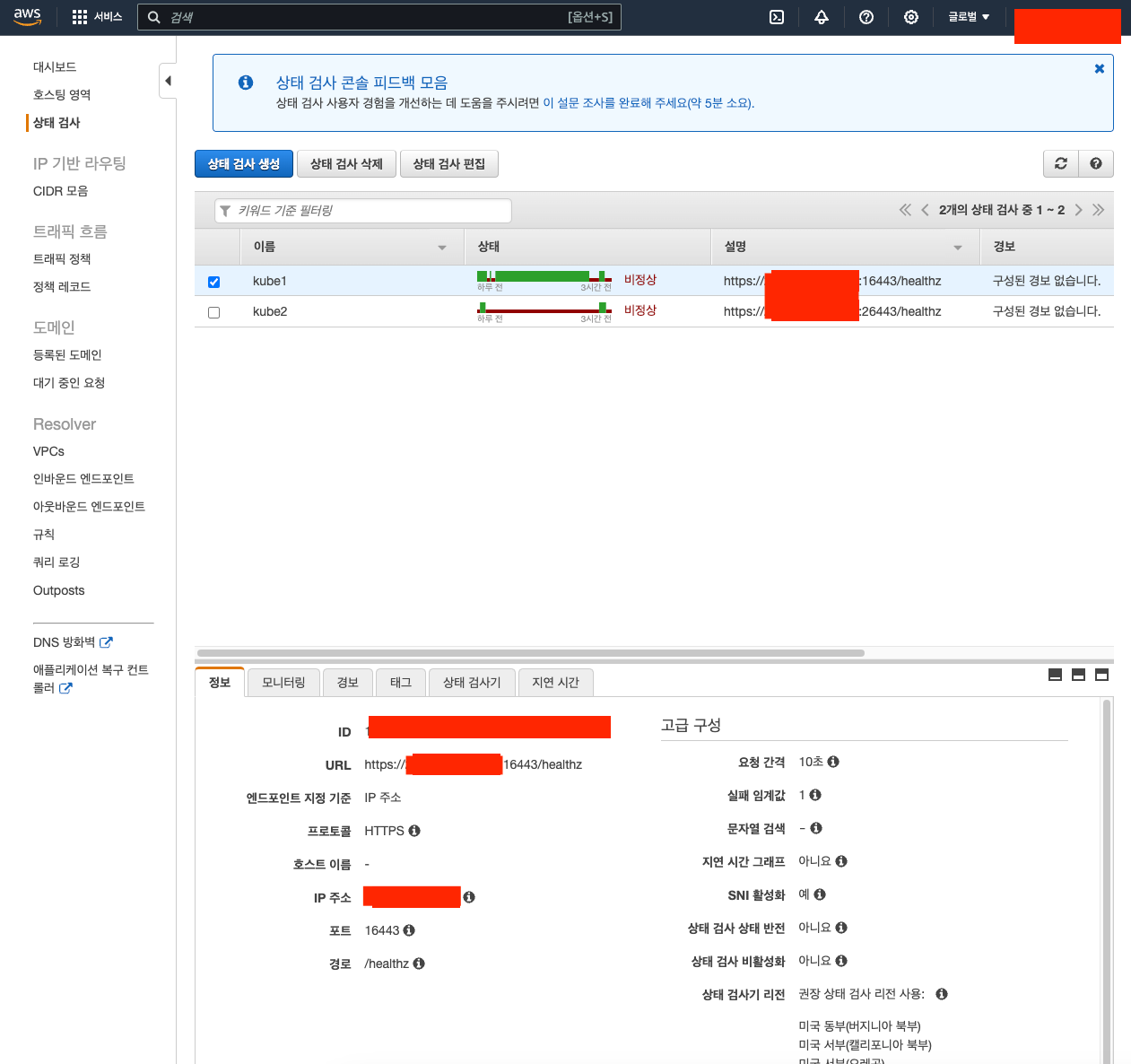Click the 상태 검사 편집 button

point(449,163)
